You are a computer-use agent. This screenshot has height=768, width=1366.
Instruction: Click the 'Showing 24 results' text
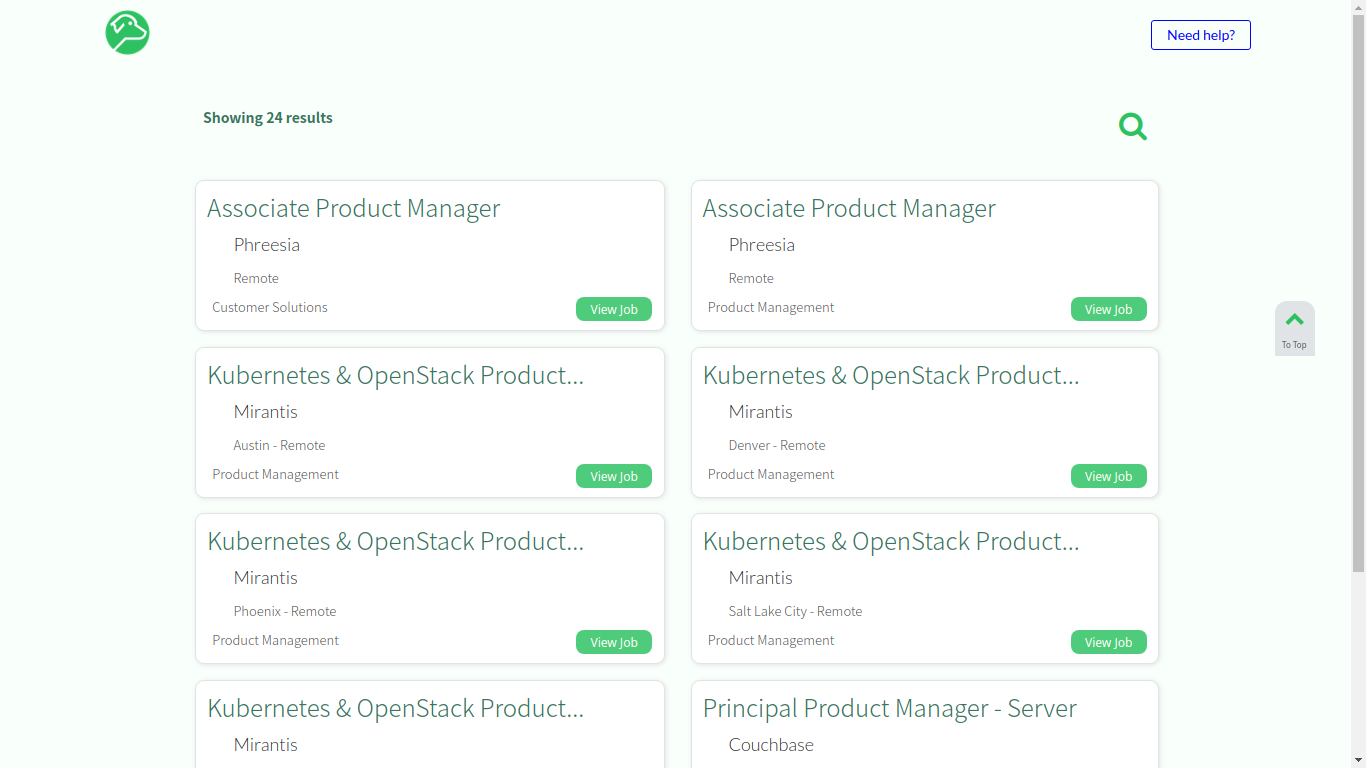coord(268,117)
